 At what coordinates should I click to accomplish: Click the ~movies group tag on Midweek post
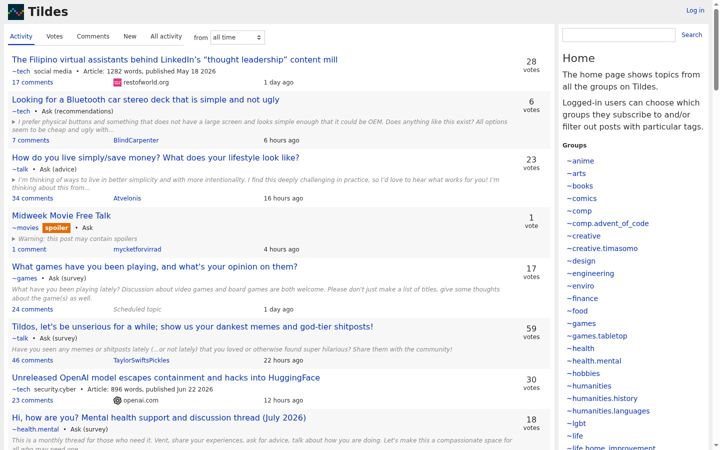tap(25, 228)
